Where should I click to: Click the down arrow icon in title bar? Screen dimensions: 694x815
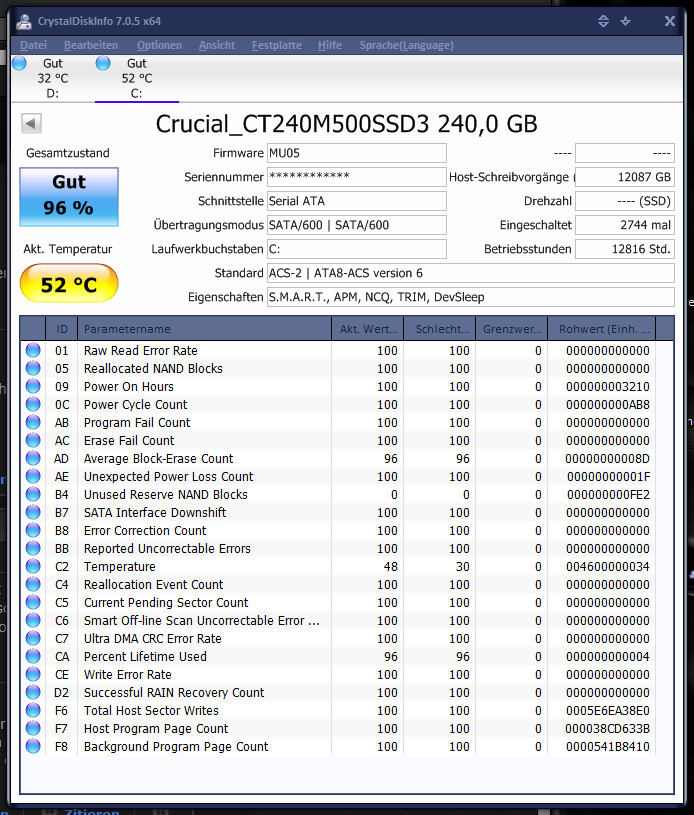[x=625, y=21]
